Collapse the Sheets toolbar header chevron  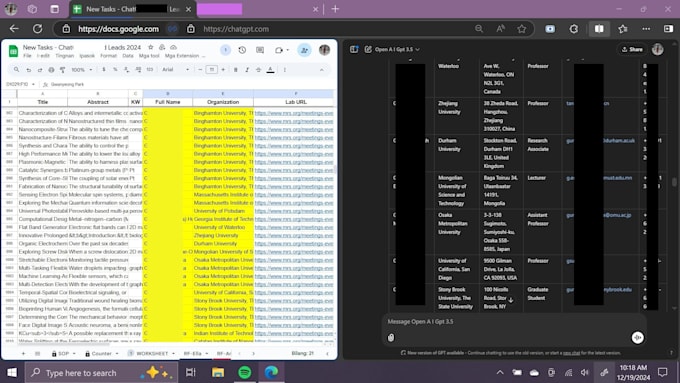pyautogui.click(x=321, y=69)
